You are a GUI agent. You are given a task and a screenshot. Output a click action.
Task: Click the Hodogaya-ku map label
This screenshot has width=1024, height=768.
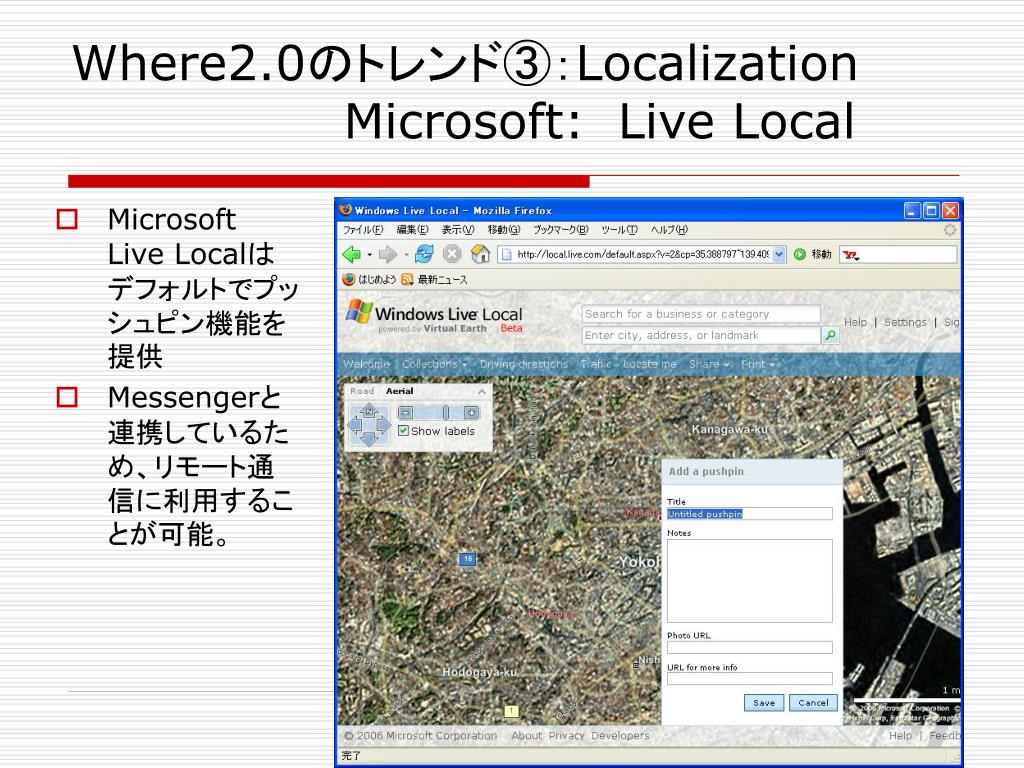479,672
